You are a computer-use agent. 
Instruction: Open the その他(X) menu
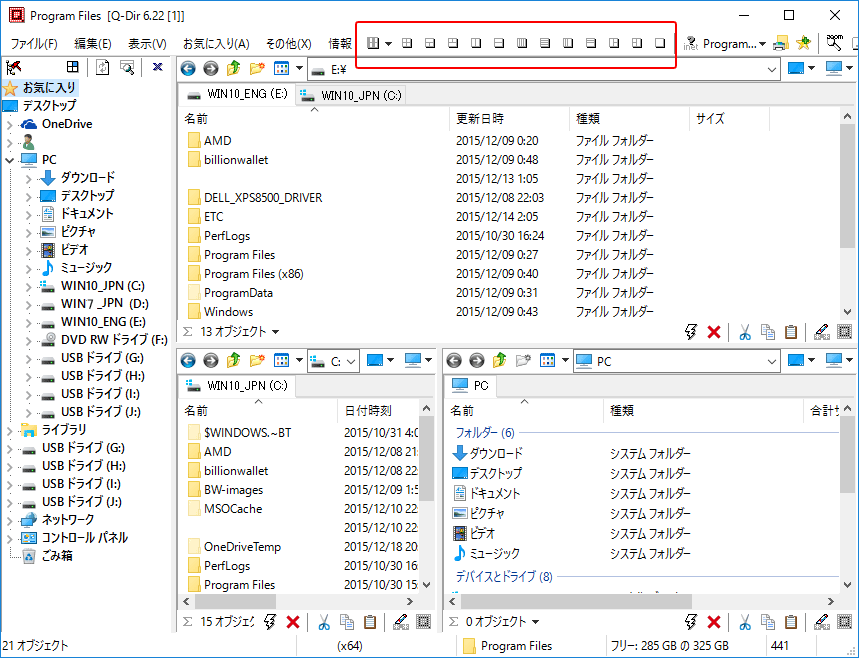pyautogui.click(x=288, y=43)
